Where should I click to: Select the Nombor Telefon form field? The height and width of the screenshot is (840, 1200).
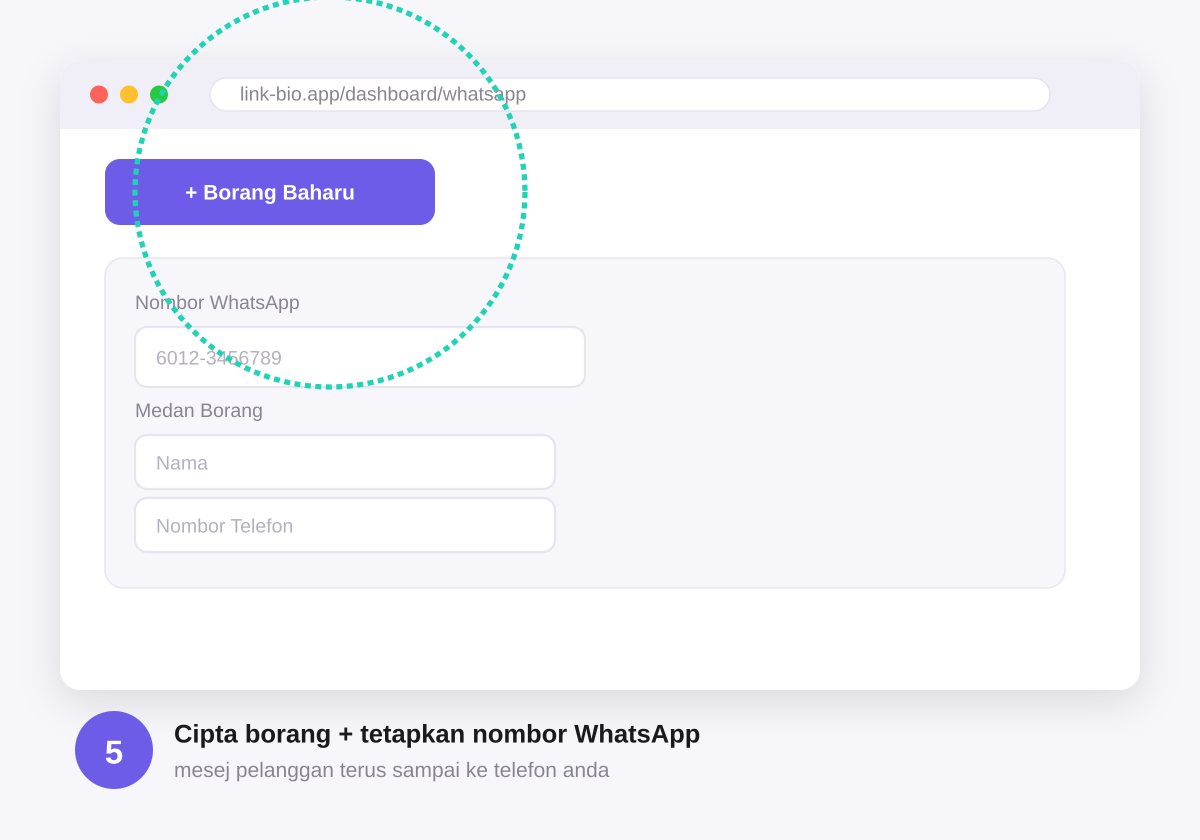[x=345, y=525]
